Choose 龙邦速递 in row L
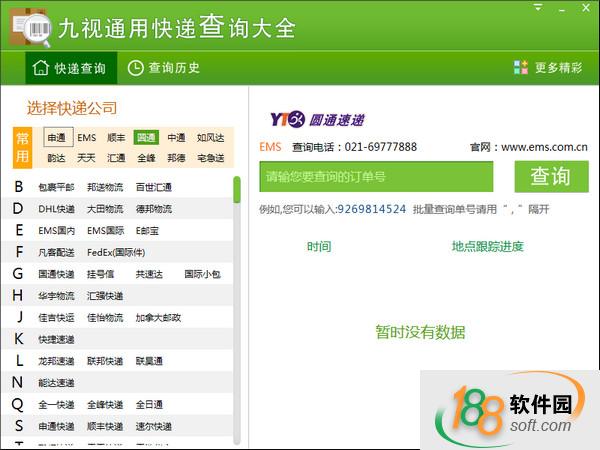 [56, 361]
